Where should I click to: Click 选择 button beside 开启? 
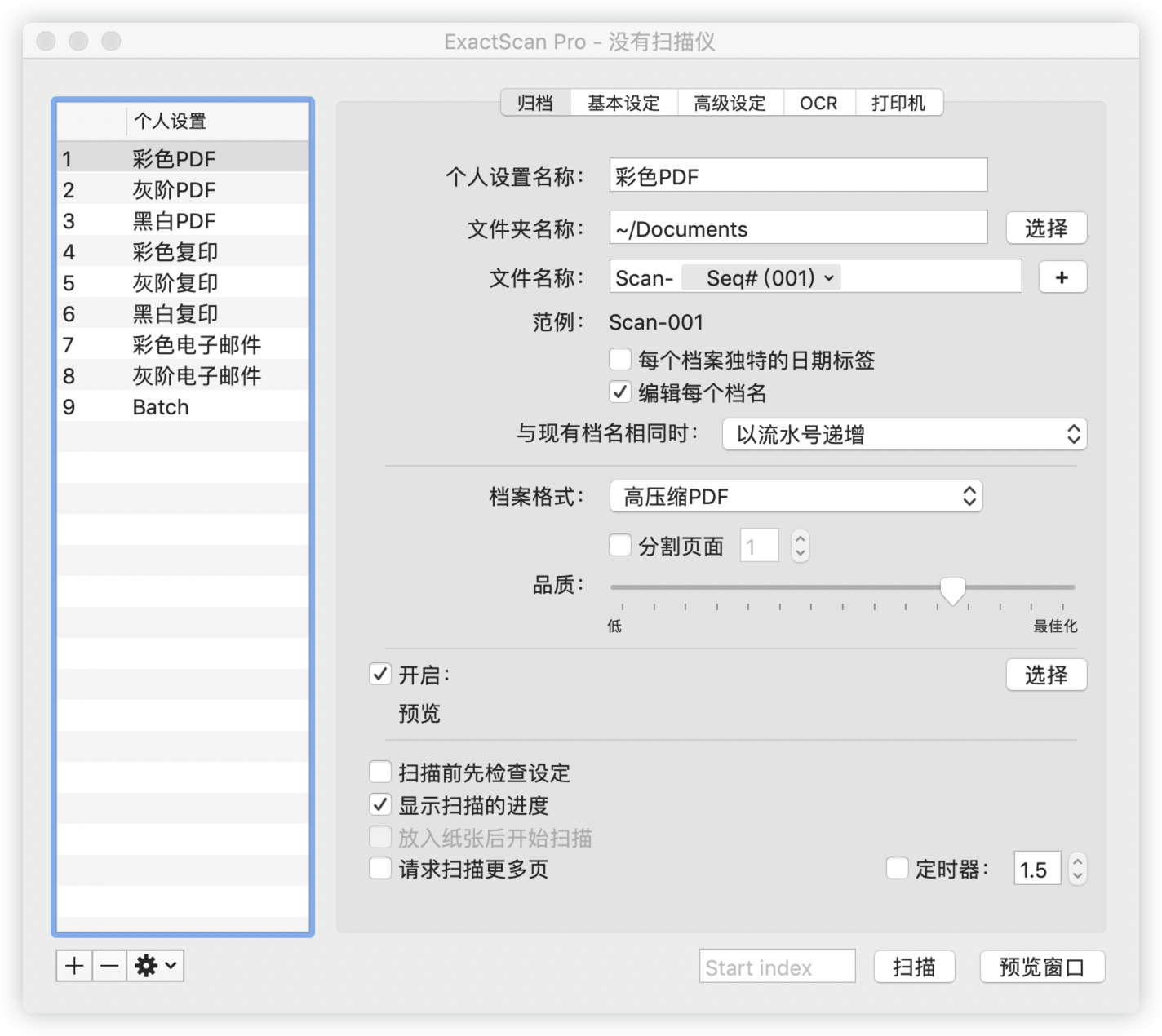1046,675
